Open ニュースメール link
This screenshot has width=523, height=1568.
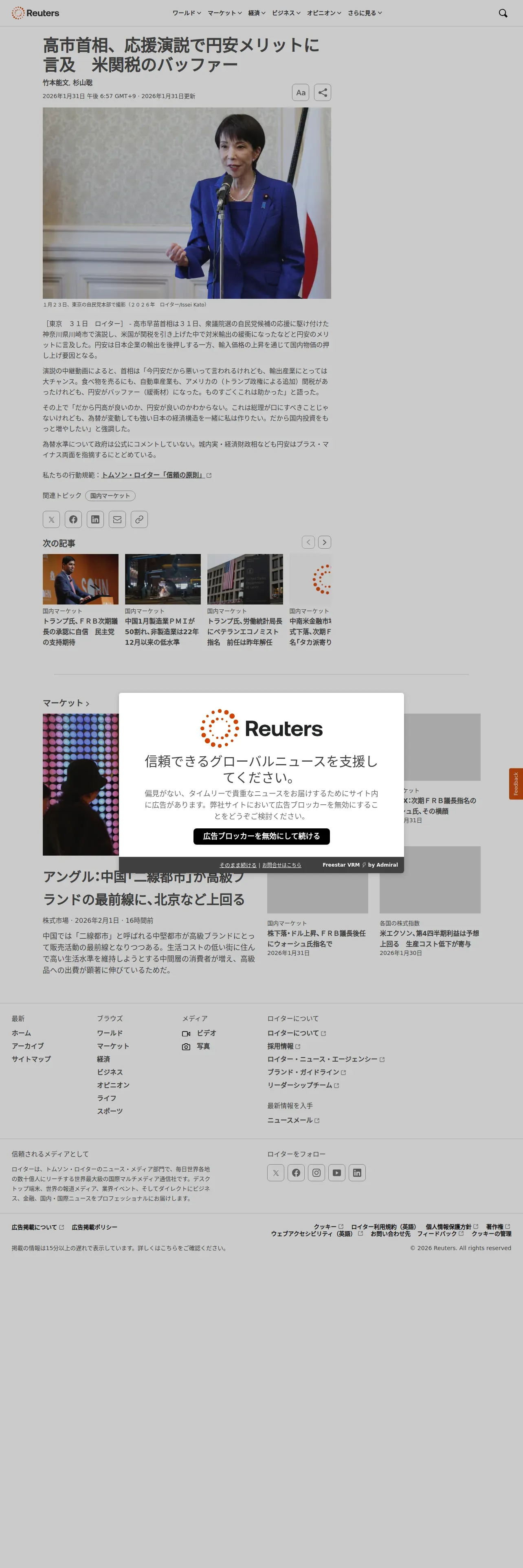[293, 1120]
